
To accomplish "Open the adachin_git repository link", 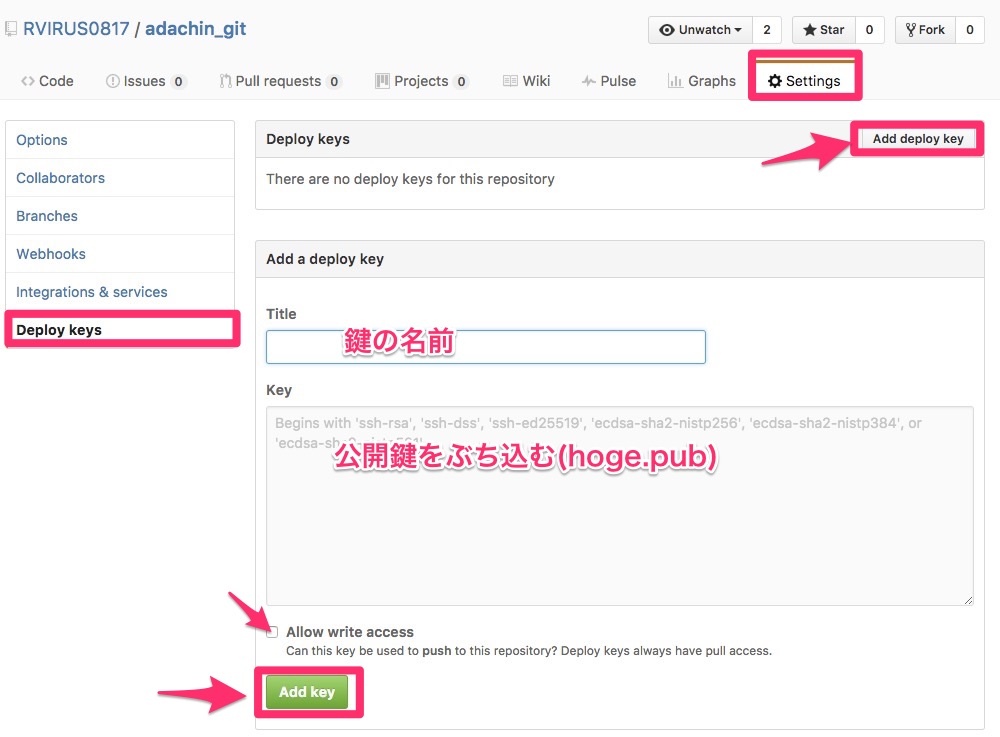I will (x=196, y=29).
